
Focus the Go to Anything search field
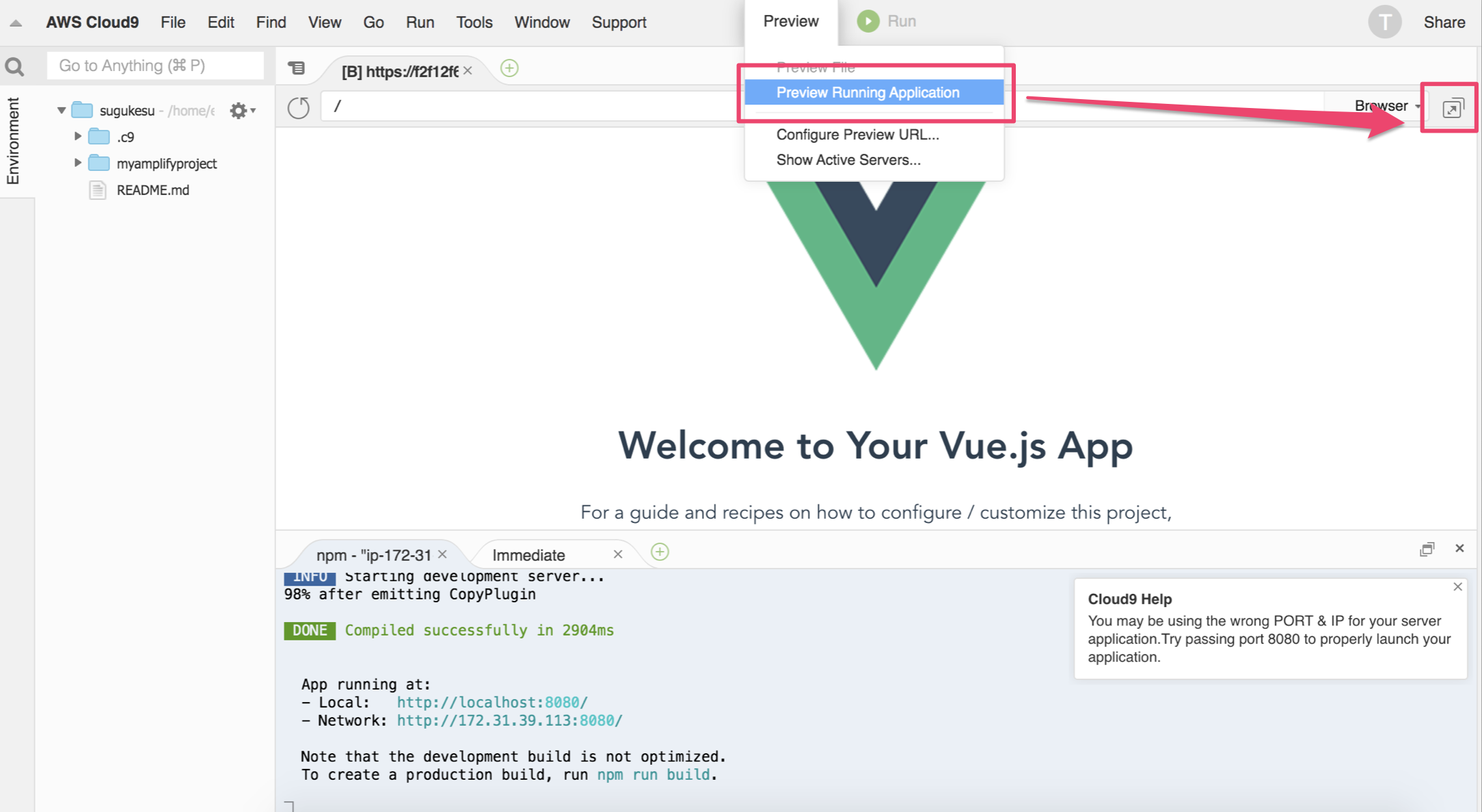point(155,66)
